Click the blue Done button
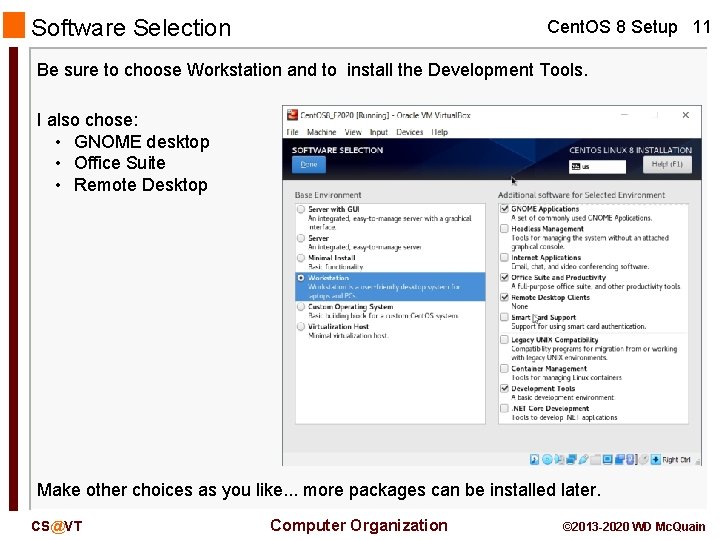Image resolution: width=720 pixels, height=540 pixels. pos(309,165)
